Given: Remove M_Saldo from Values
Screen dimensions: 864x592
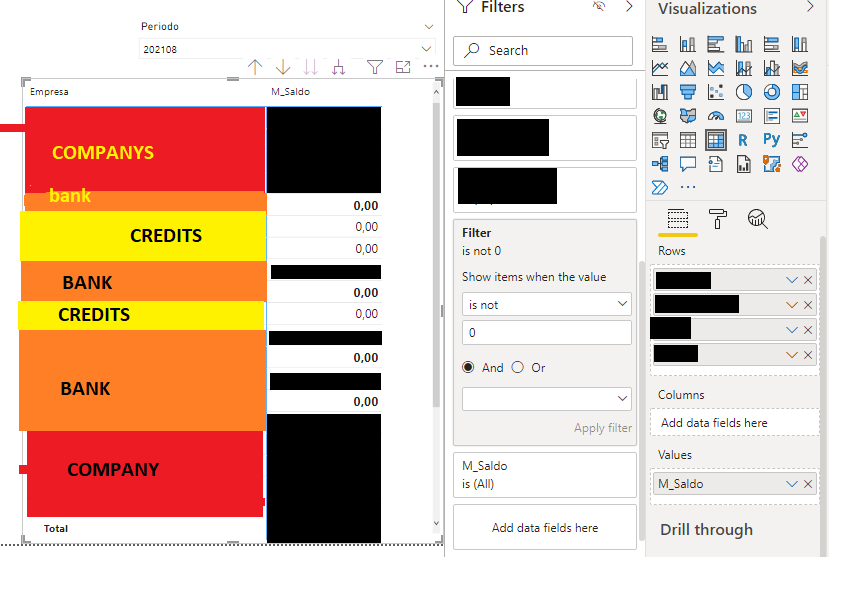Looking at the screenshot, I should (x=808, y=483).
